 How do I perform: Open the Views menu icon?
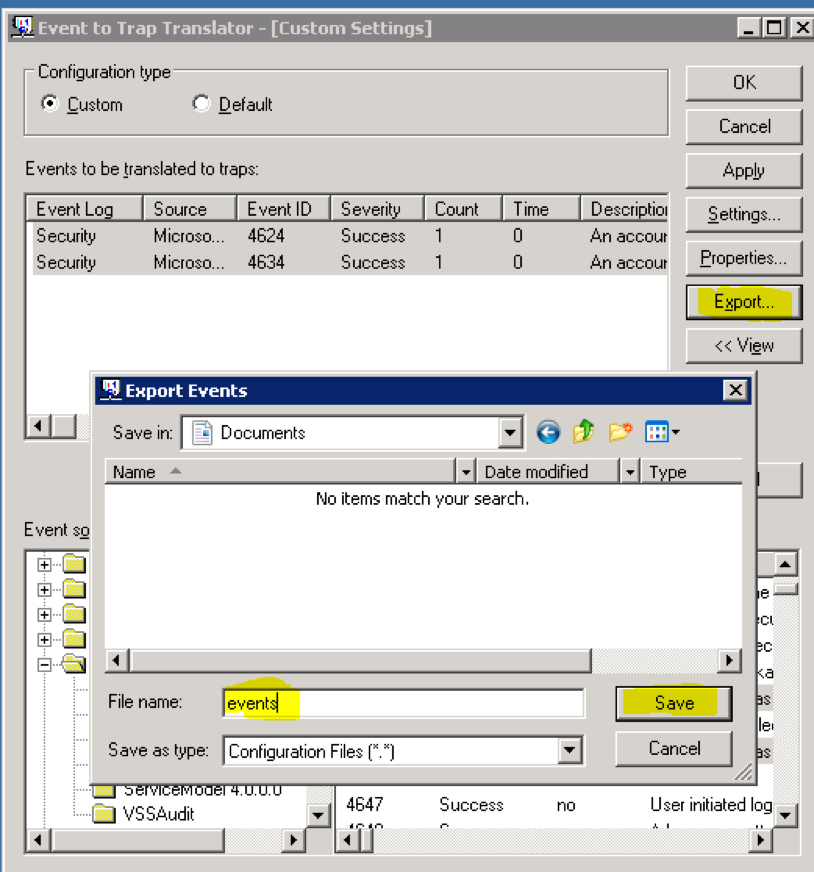[x=658, y=432]
